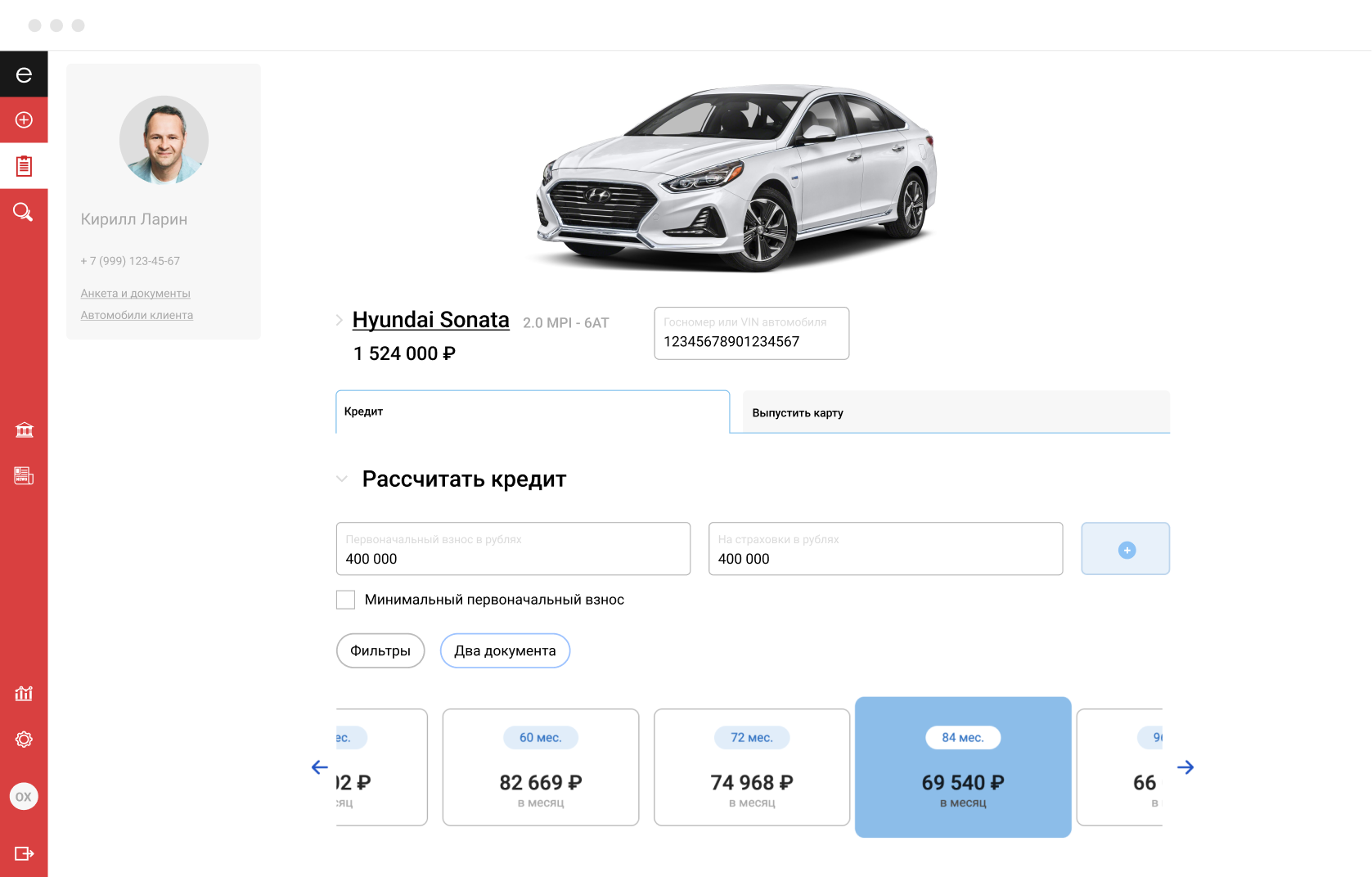Select the 60 мес. 82 669 ₽ card

tap(541, 767)
